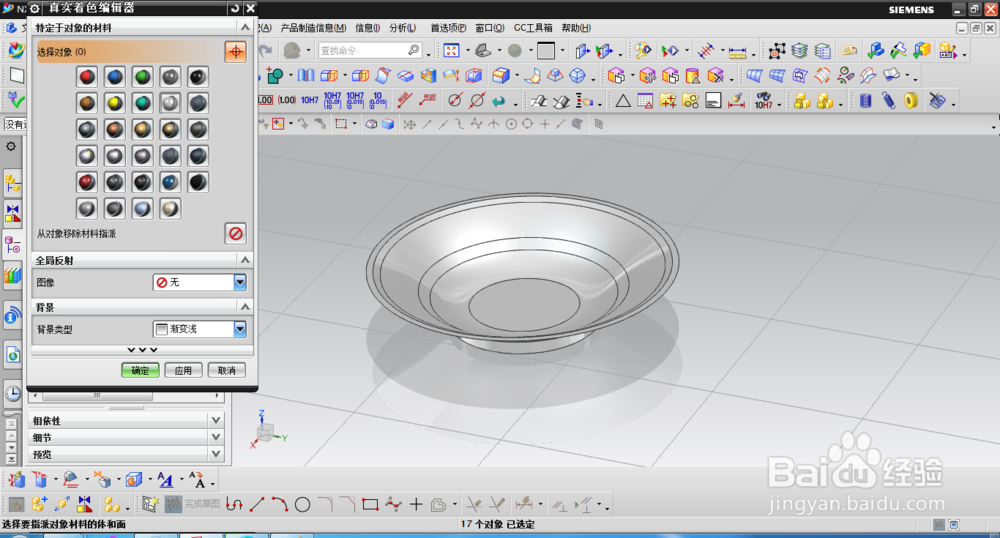Screen dimensions: 1000x538
Task: Open the history clock sidebar tab
Action: click(13, 393)
